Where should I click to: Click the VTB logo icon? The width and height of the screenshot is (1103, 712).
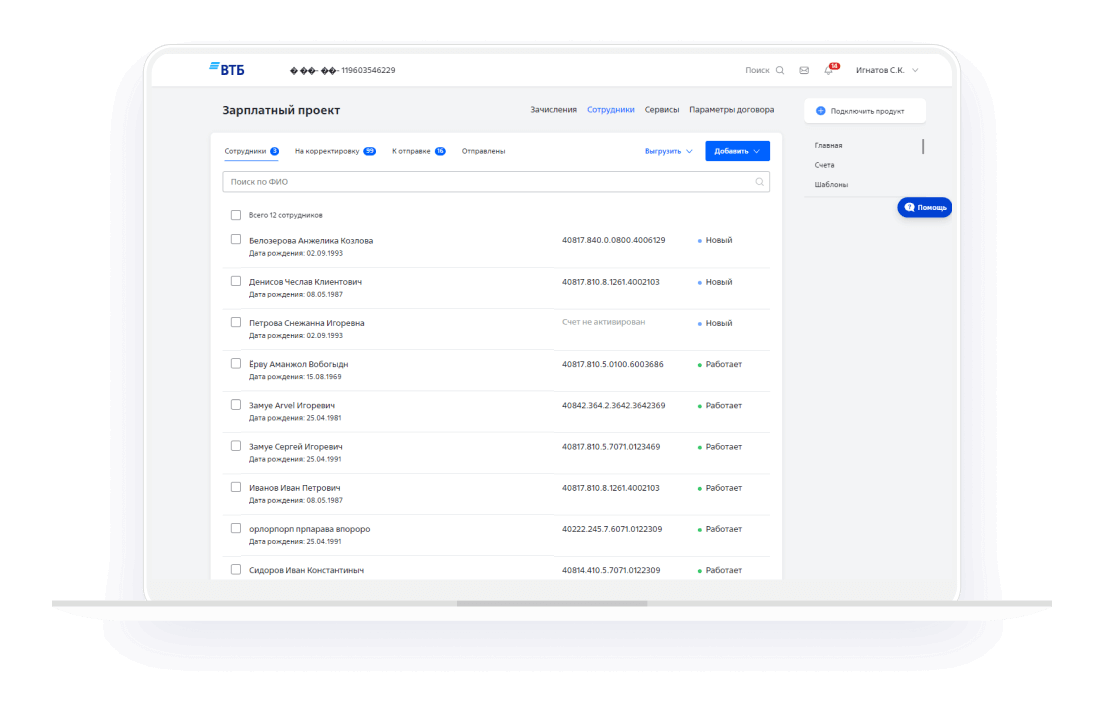[214, 69]
